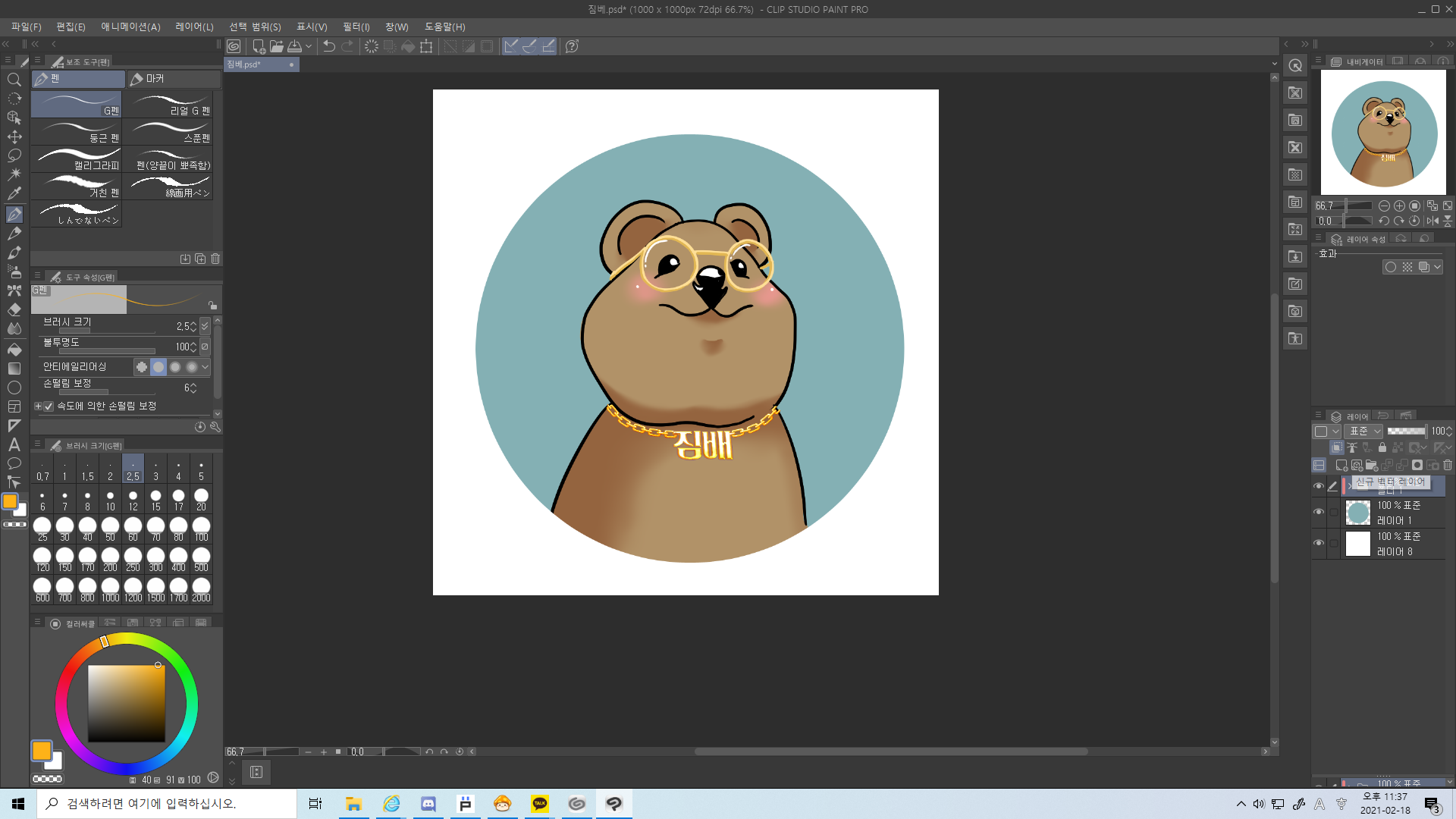Select the G펜 brush preset
The width and height of the screenshot is (1456, 819).
[x=76, y=103]
